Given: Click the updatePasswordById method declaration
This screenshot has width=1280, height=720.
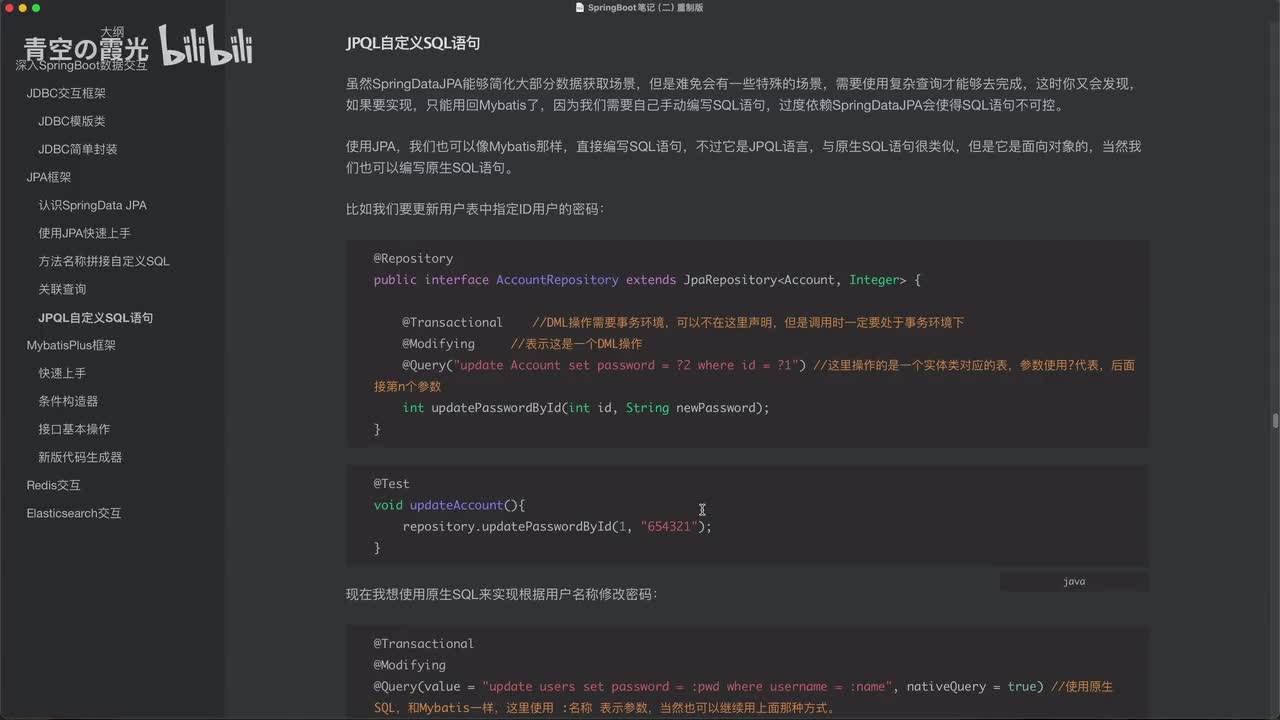Looking at the screenshot, I should [x=586, y=408].
